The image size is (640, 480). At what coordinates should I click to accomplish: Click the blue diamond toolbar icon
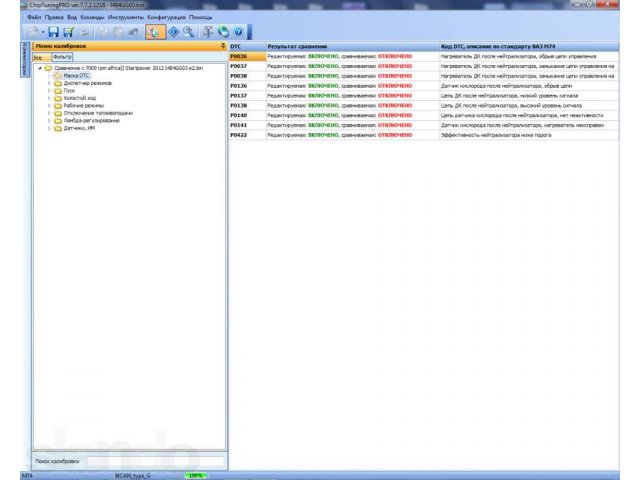pos(174,32)
